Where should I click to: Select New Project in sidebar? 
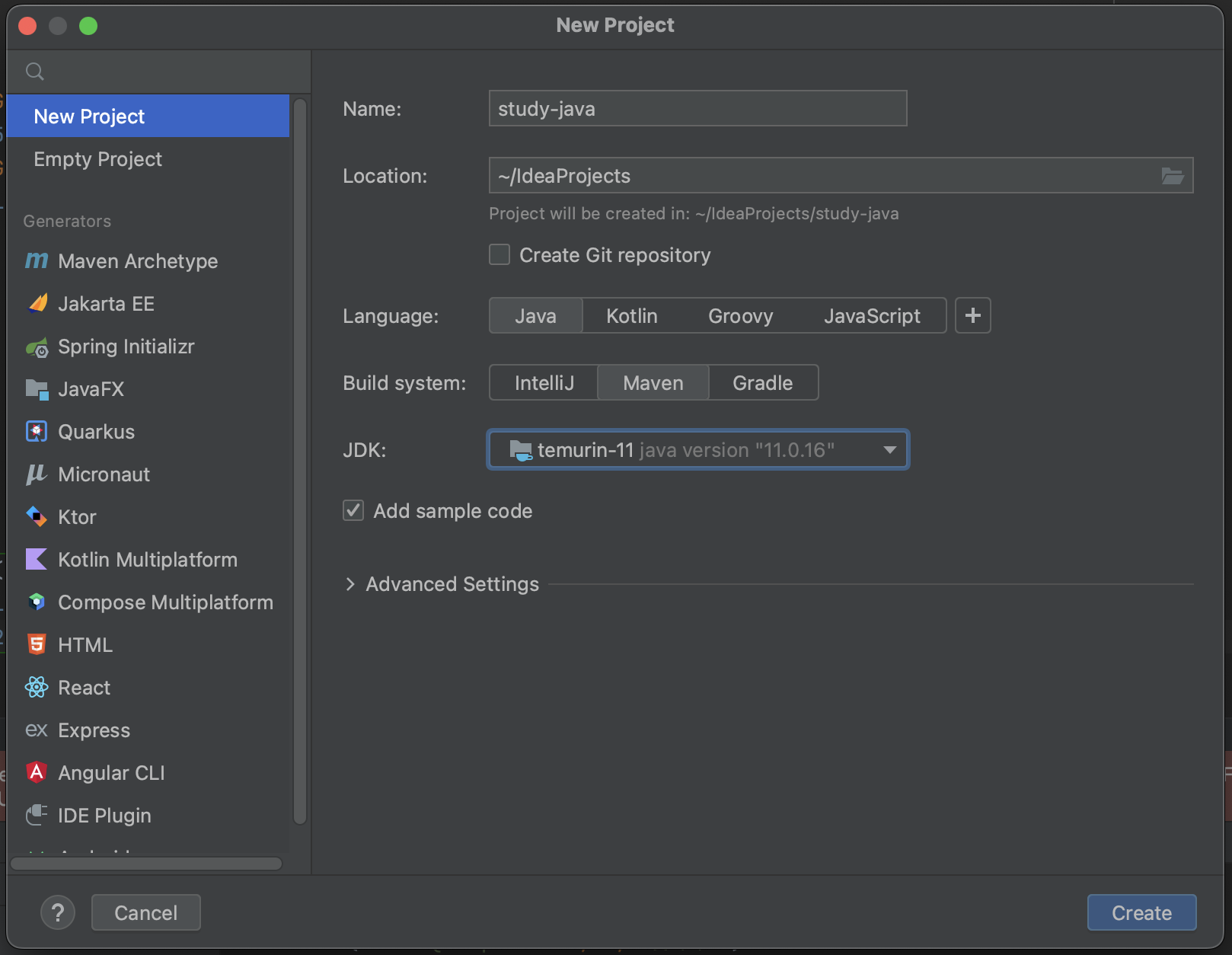click(x=148, y=116)
